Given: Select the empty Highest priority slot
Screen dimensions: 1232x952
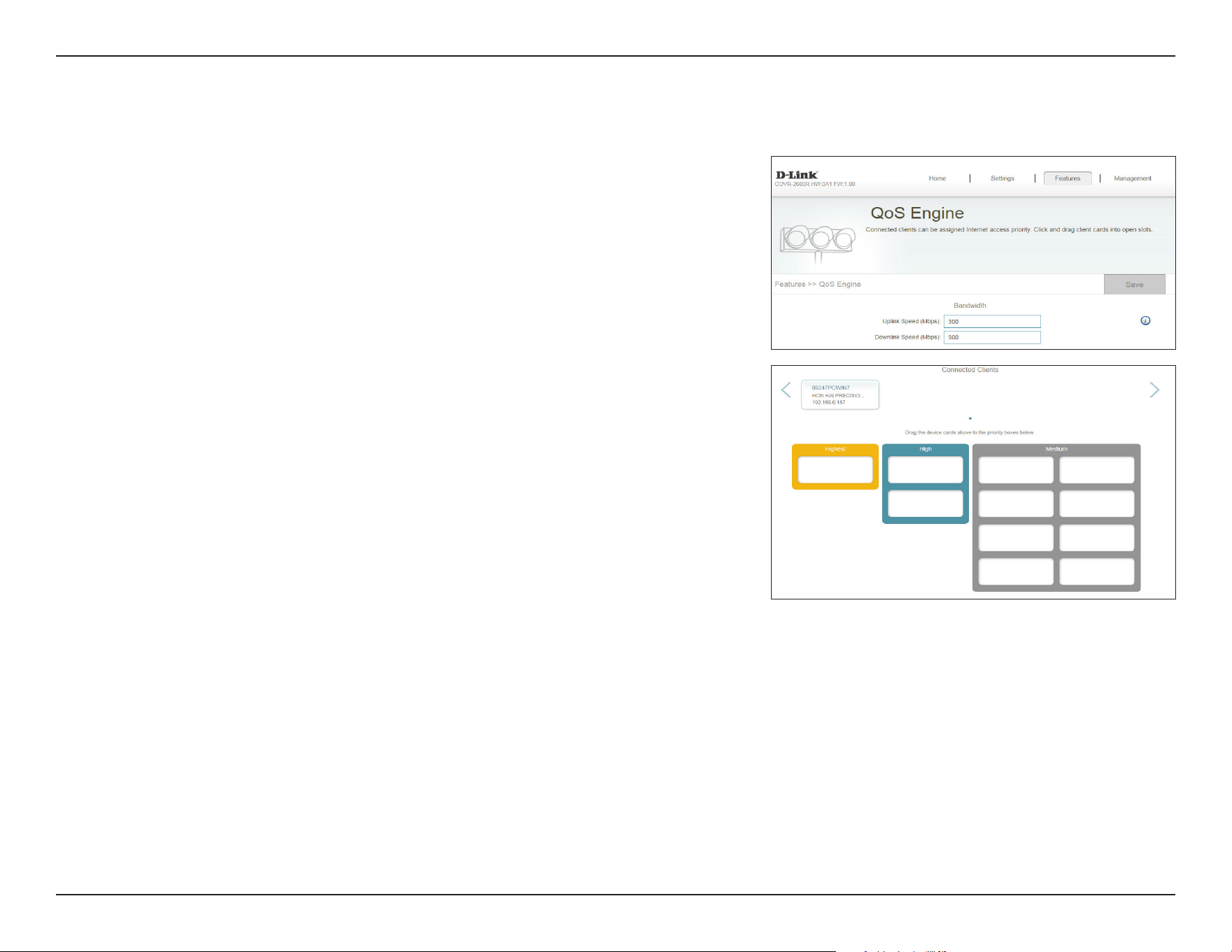Looking at the screenshot, I should (835, 469).
